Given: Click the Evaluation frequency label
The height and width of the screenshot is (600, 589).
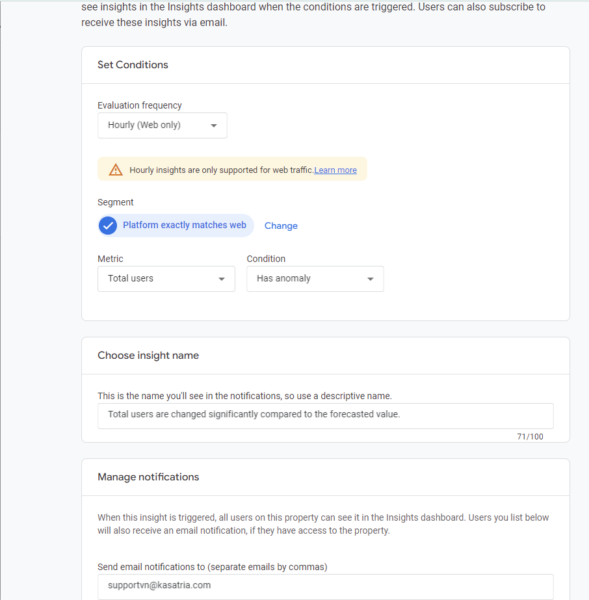Looking at the screenshot, I should pyautogui.click(x=139, y=106).
